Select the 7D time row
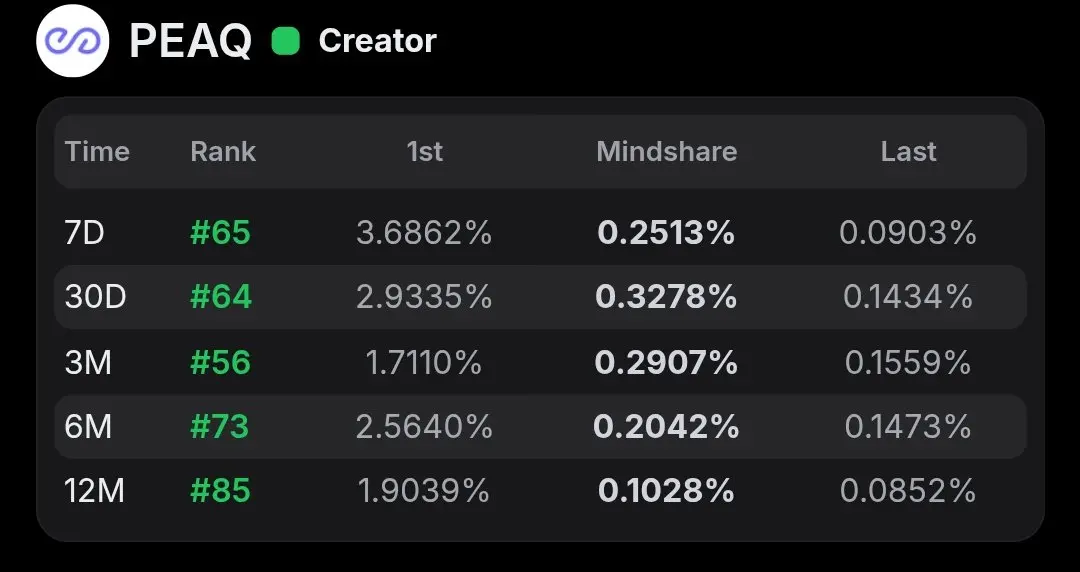1080x572 pixels. click(x=540, y=233)
